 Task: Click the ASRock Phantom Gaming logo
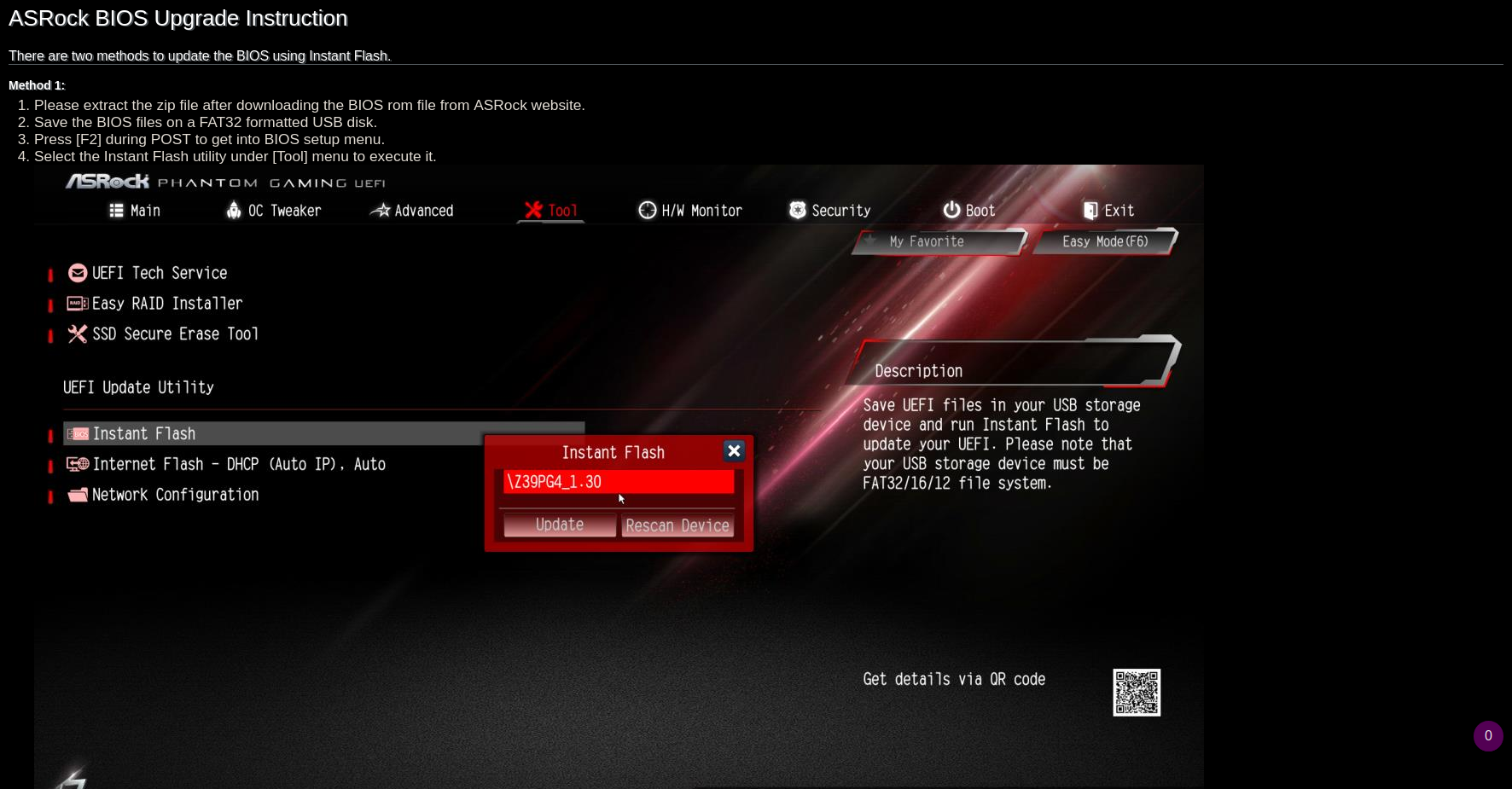[x=225, y=182]
